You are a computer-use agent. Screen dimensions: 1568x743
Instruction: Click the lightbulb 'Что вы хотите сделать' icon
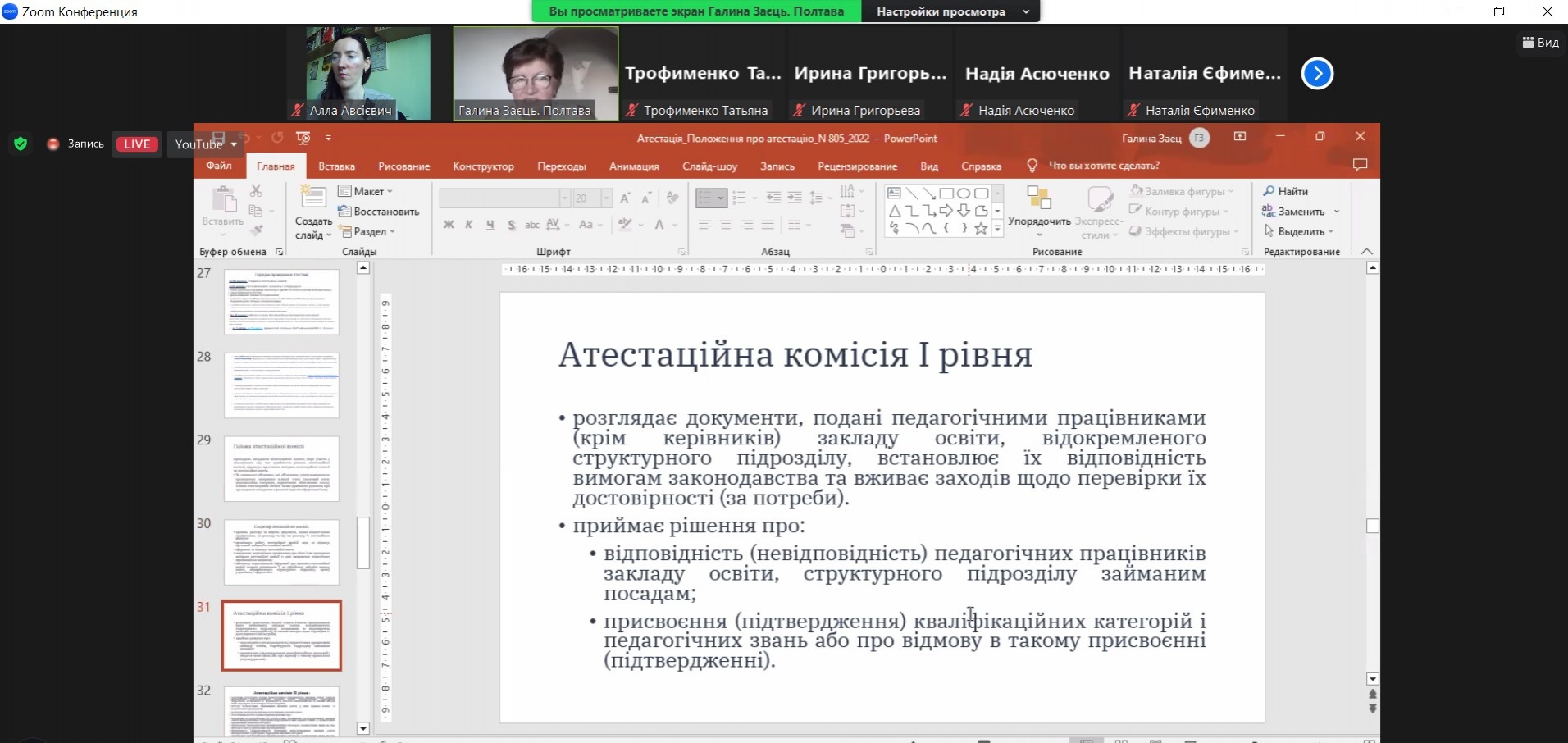(x=1032, y=166)
